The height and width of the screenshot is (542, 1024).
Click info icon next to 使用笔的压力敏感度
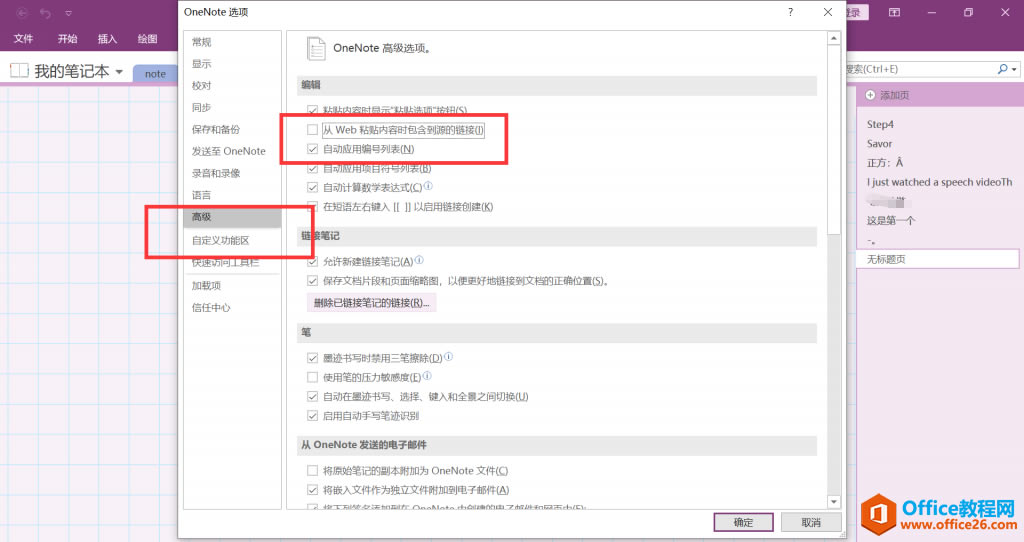tap(427, 375)
